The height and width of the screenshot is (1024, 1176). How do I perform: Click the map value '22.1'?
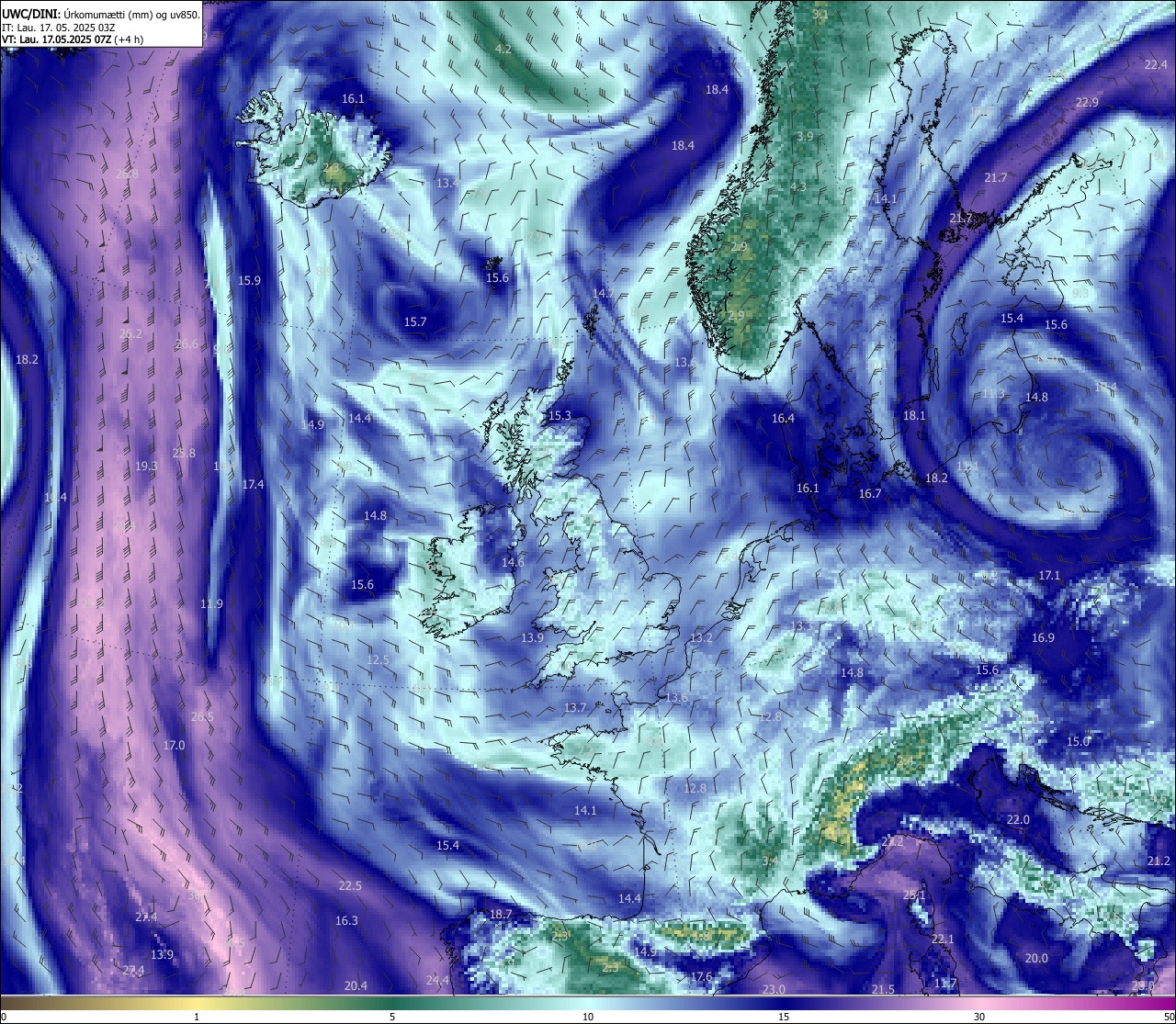(943, 939)
